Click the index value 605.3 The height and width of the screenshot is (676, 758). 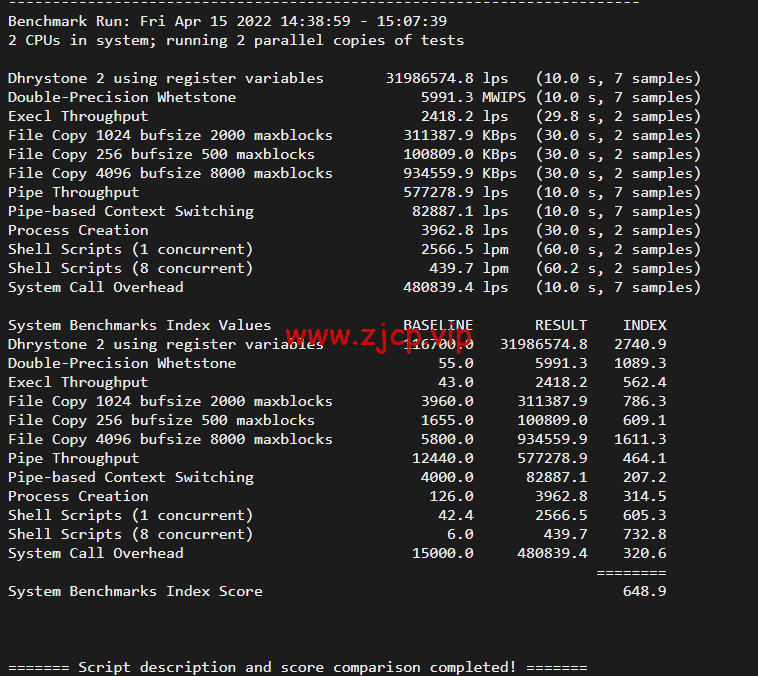tap(644, 515)
